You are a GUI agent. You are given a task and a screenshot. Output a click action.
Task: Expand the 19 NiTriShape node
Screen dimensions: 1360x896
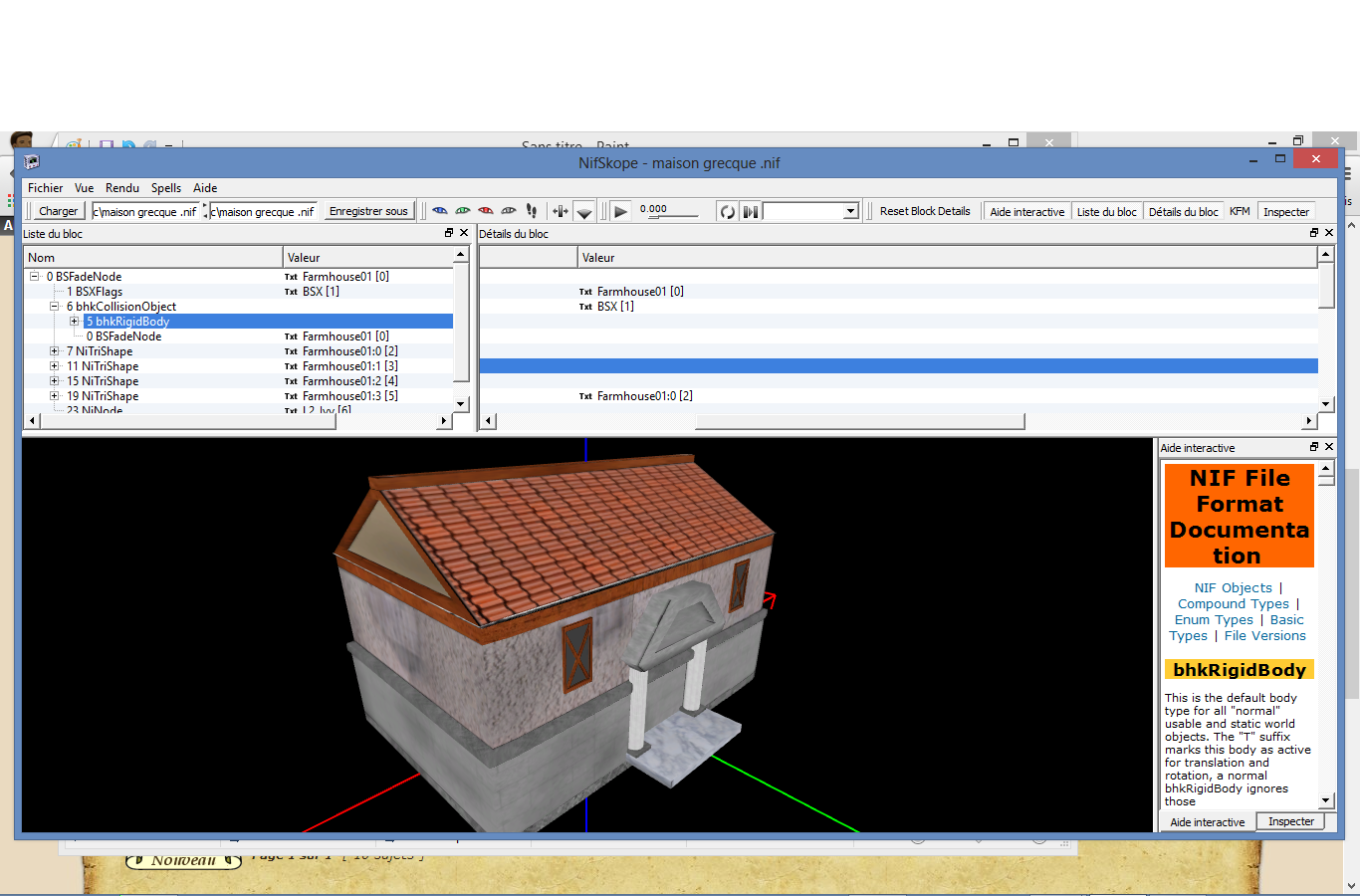[54, 396]
